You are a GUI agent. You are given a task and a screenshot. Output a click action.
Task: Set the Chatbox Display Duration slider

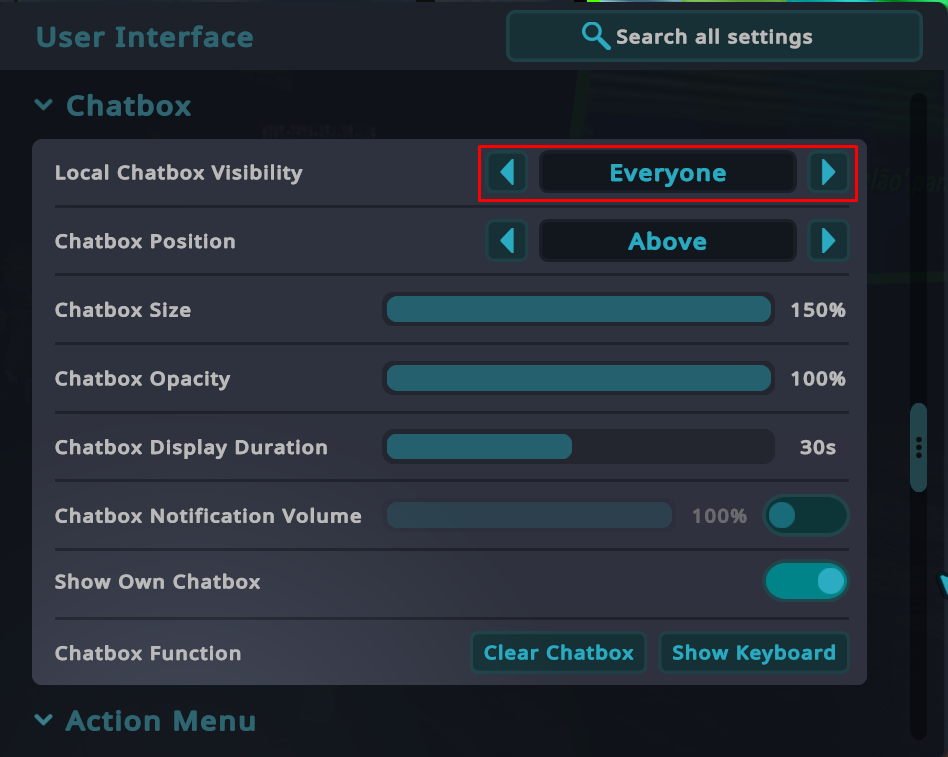578,447
